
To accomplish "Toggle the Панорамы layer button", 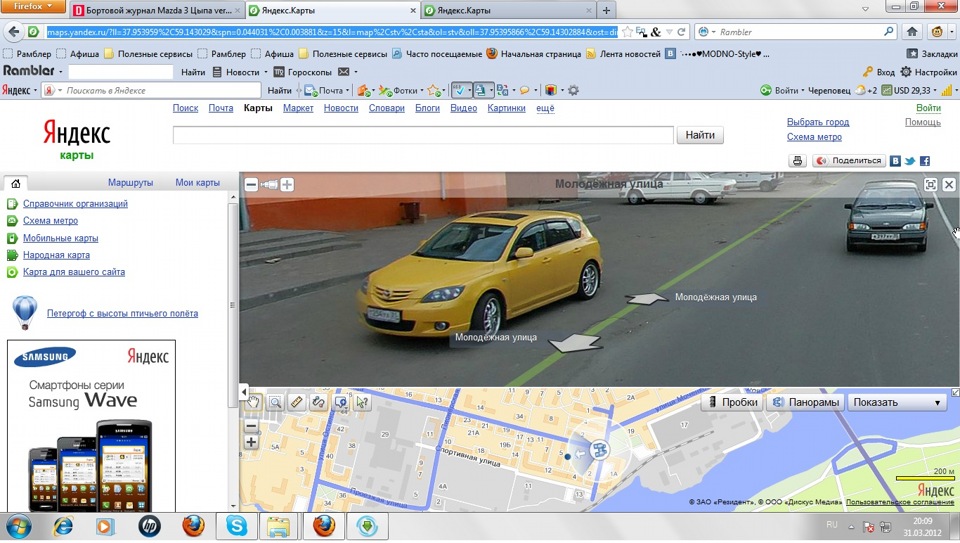I will 806,402.
